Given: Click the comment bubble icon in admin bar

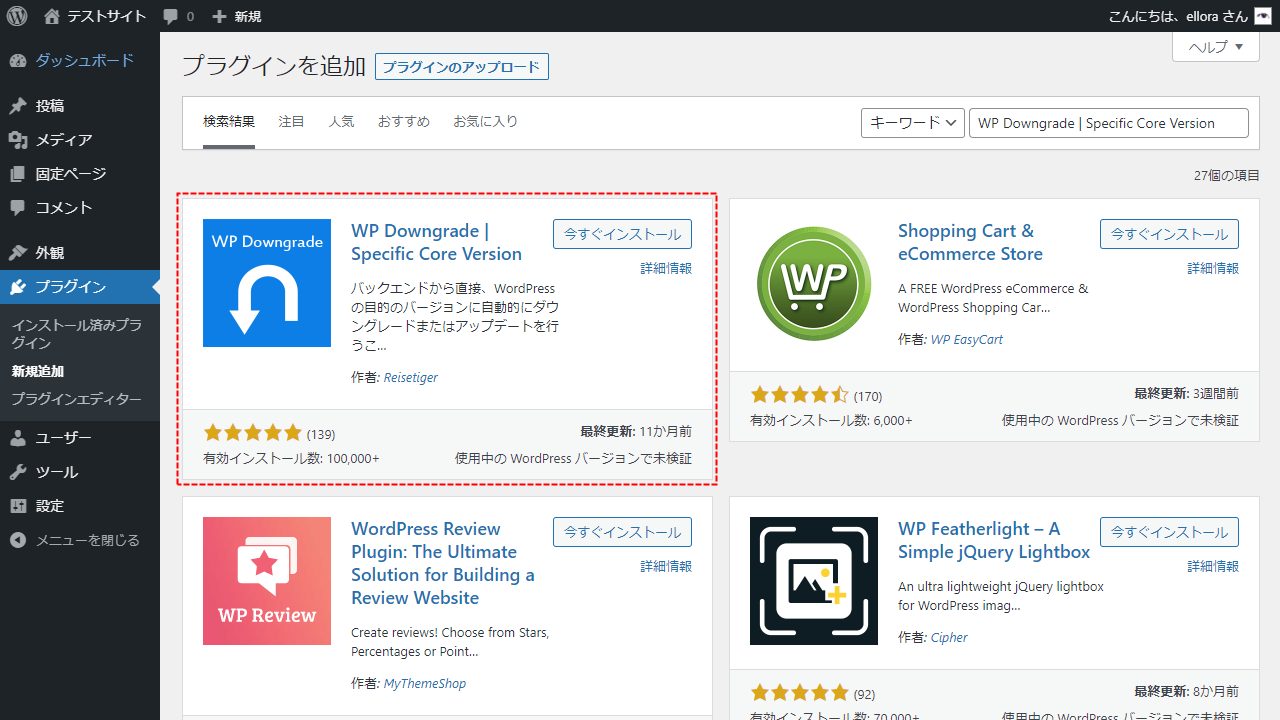Looking at the screenshot, I should [x=171, y=17].
